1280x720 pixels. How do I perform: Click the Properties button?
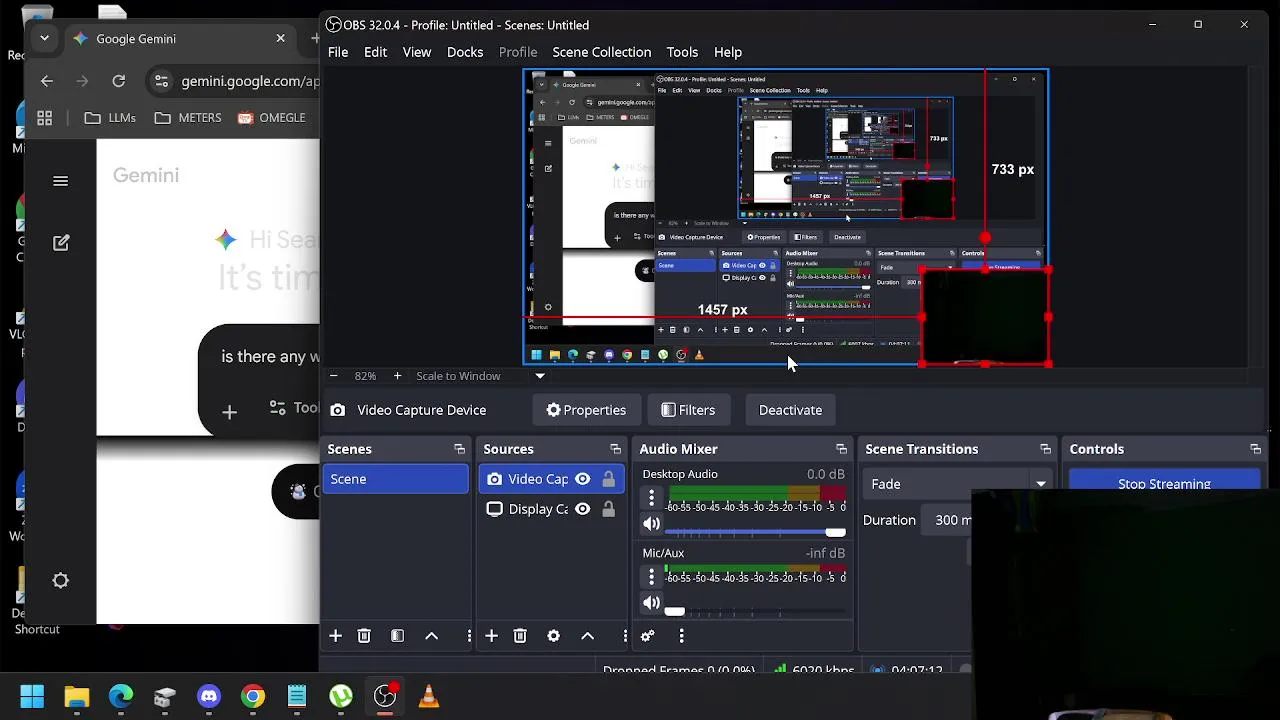pos(586,410)
